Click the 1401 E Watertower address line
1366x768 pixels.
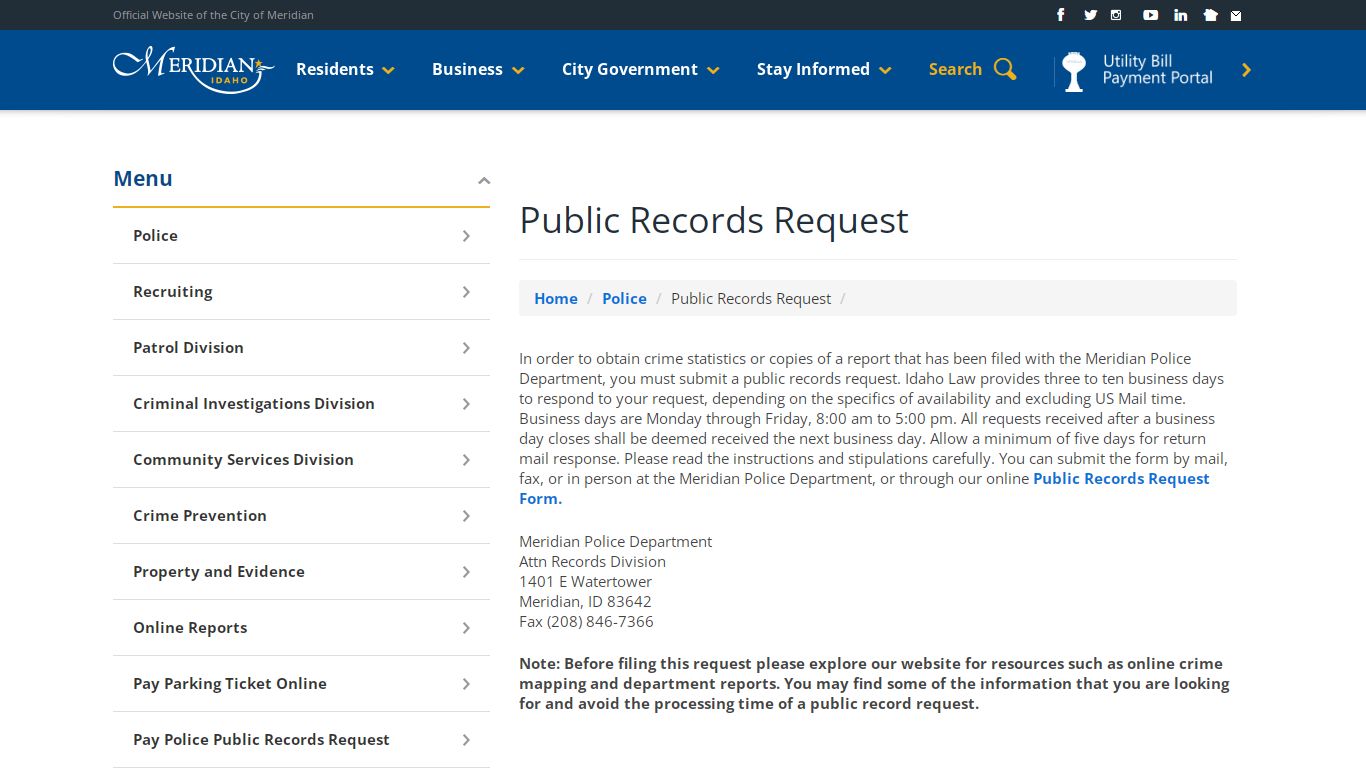click(x=585, y=581)
